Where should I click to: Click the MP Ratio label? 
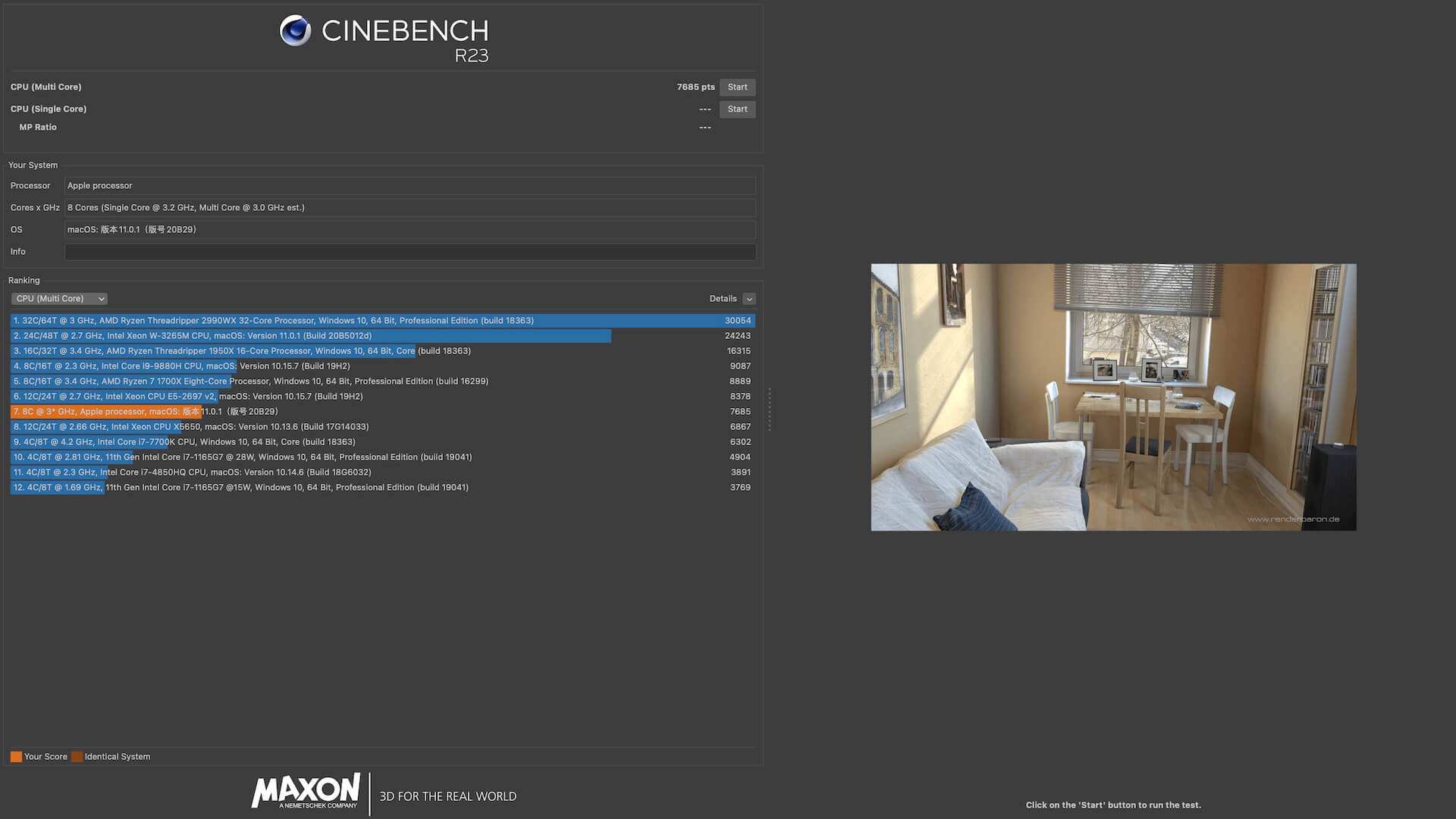(x=38, y=127)
